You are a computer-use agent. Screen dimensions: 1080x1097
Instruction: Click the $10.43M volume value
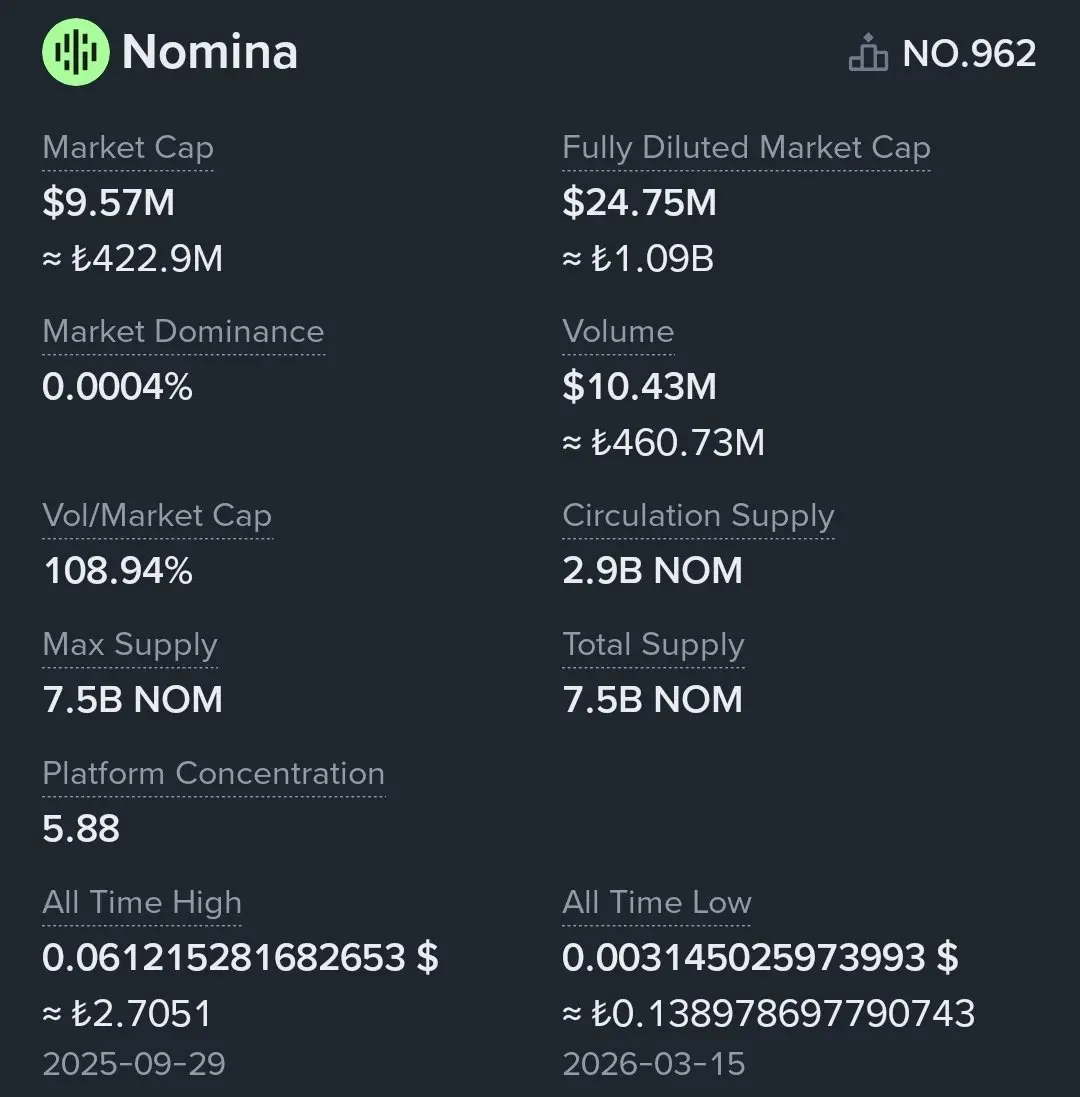pos(639,386)
